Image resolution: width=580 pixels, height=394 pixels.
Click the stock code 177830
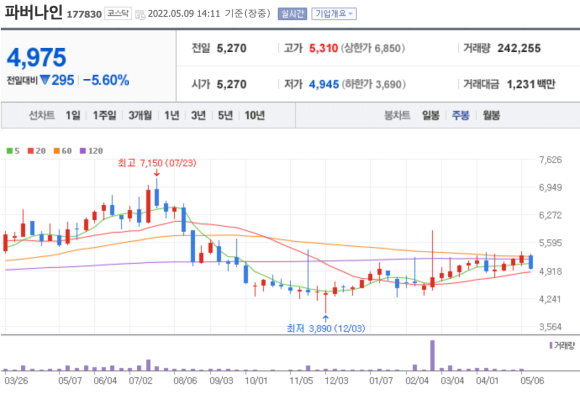pos(84,14)
